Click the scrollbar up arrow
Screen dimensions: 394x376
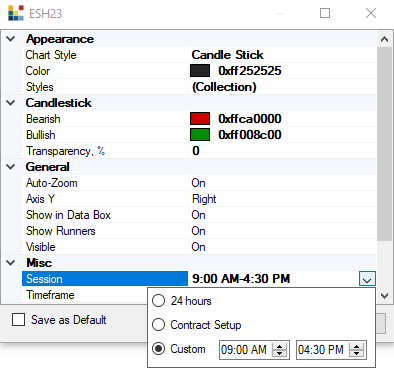pos(384,39)
